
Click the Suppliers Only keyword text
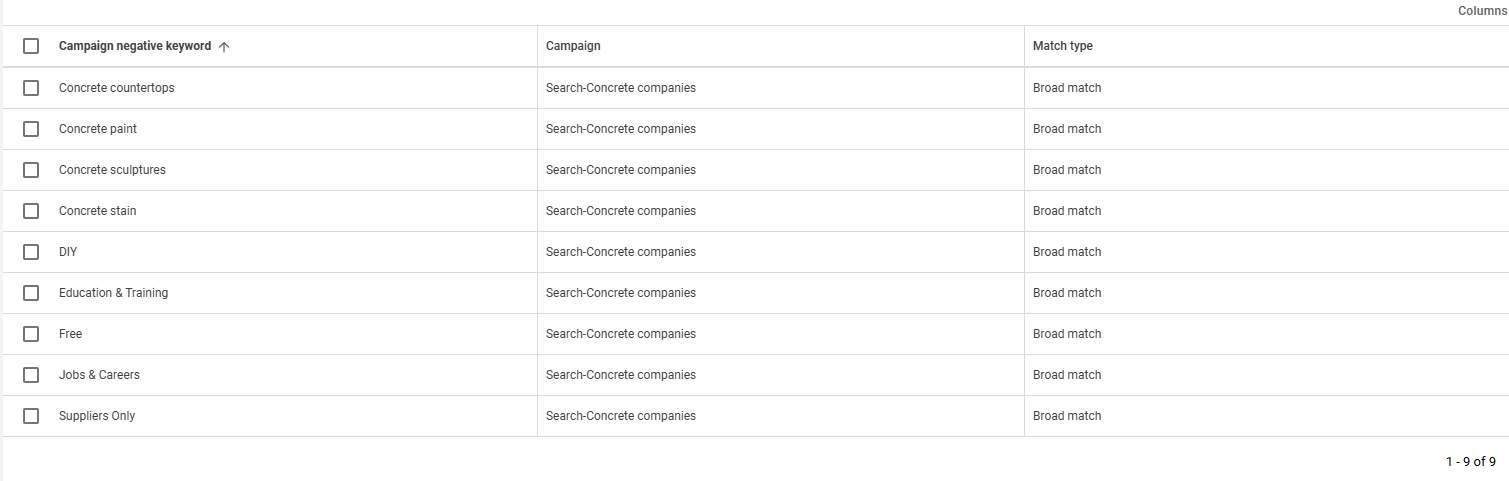point(97,416)
